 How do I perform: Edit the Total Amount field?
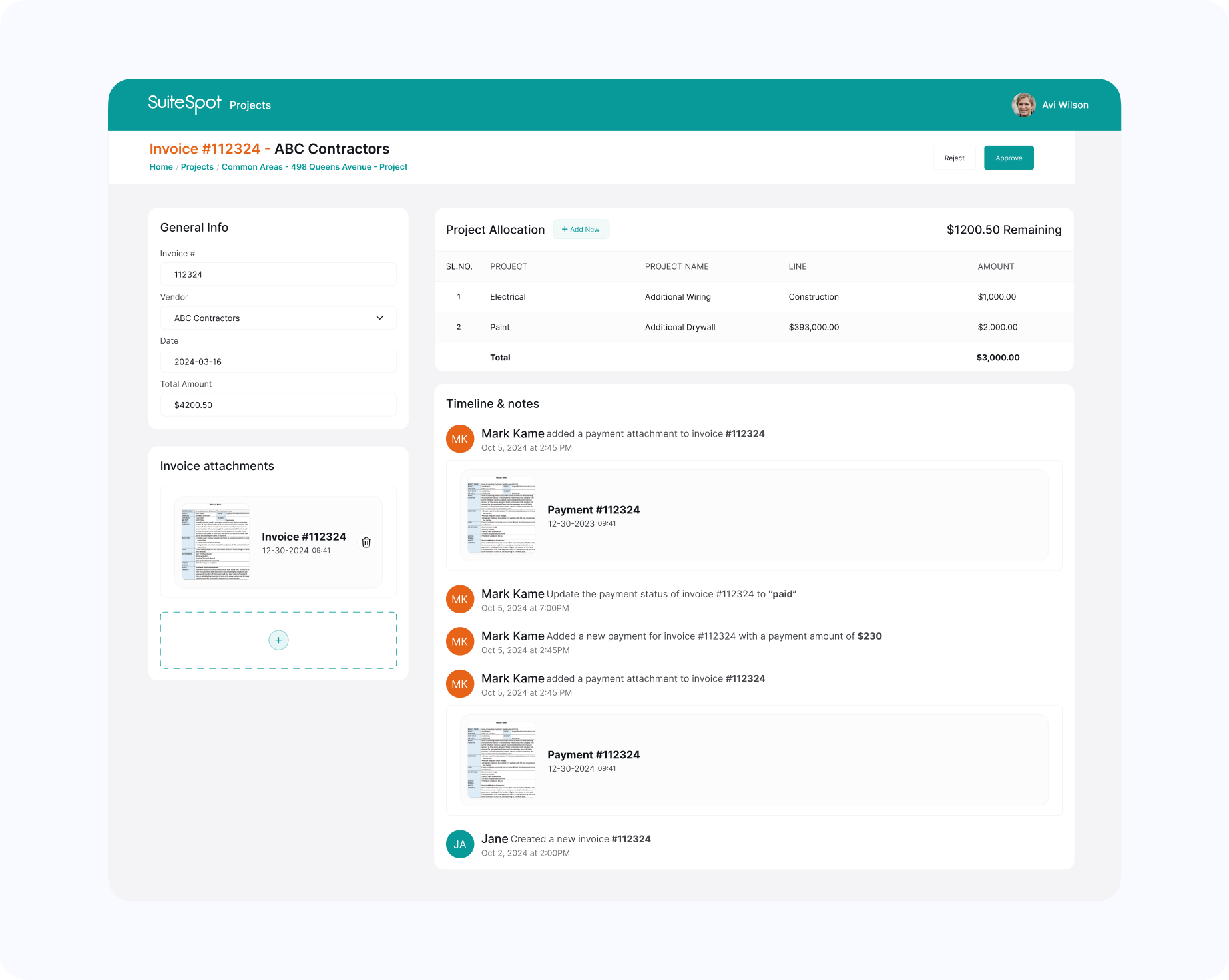[x=278, y=405]
